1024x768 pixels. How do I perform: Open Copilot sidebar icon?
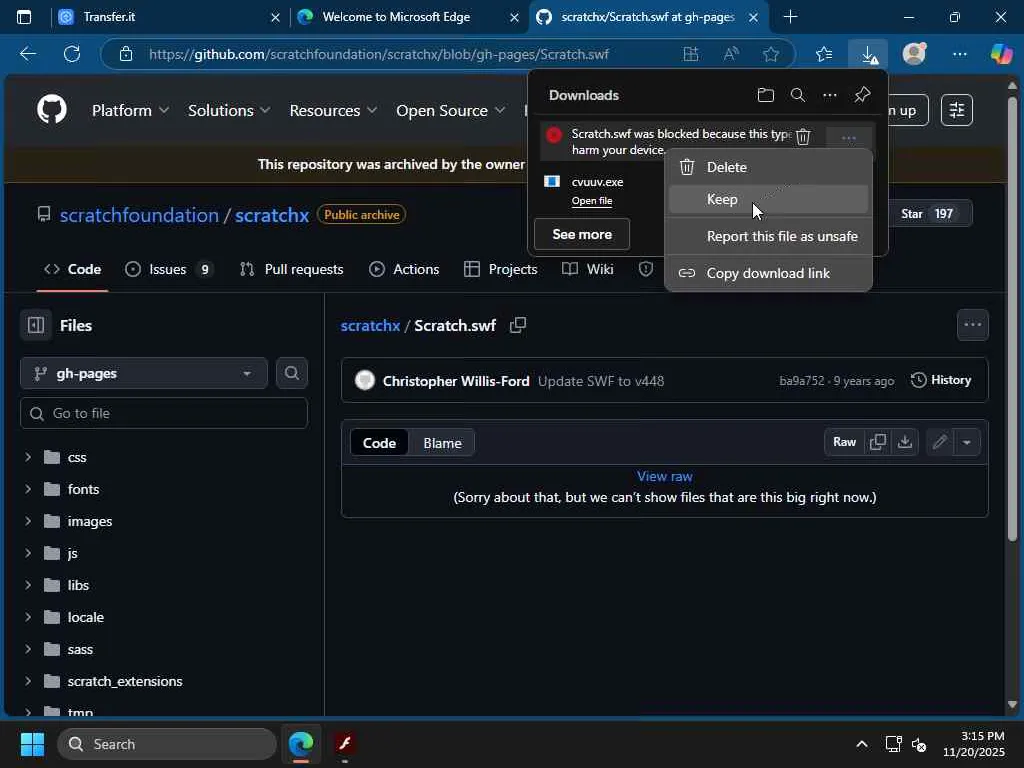(1001, 54)
